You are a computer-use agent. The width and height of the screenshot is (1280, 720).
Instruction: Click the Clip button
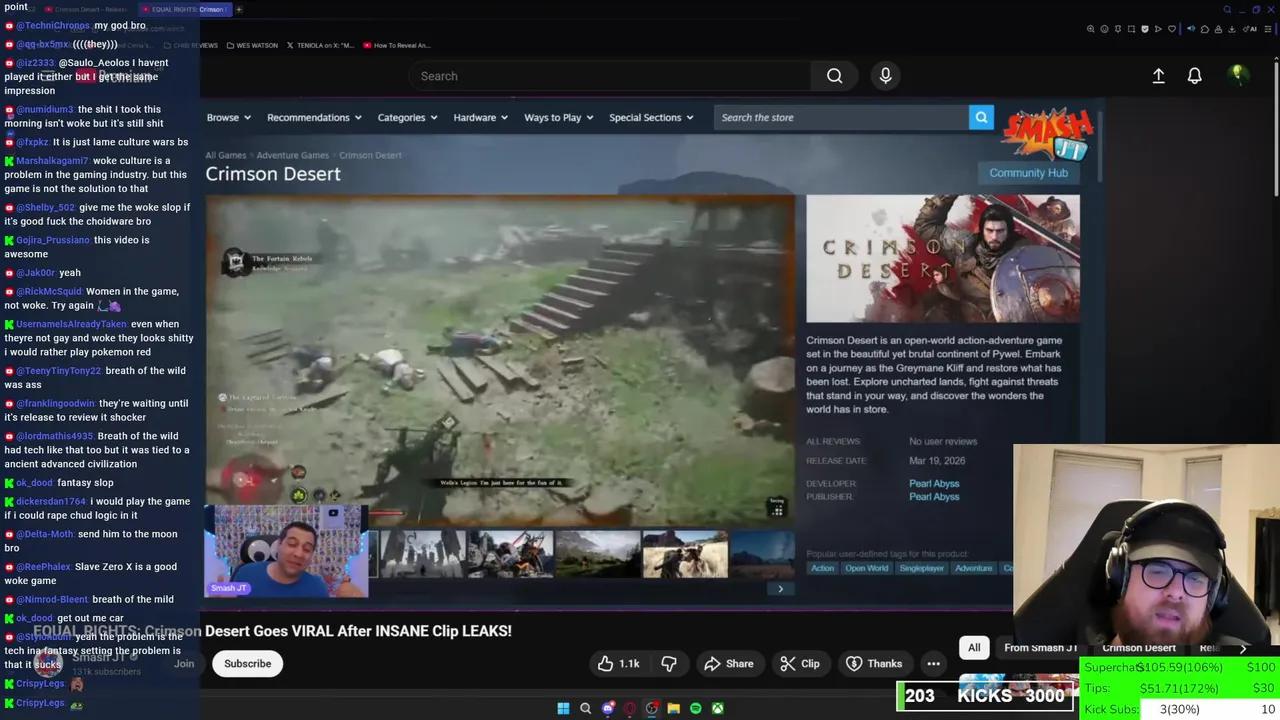coord(800,663)
